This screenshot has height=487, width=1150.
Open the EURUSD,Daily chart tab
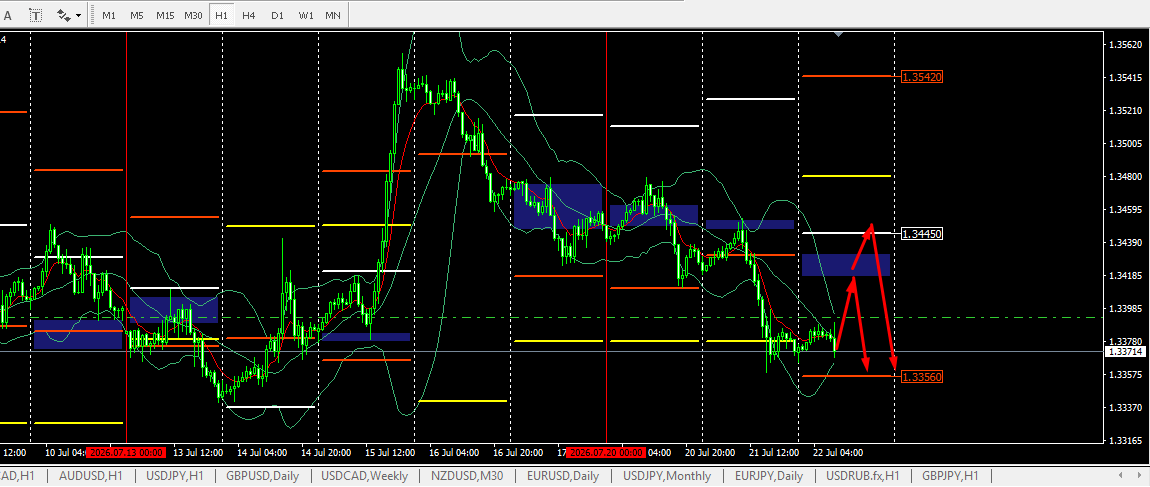coord(563,476)
